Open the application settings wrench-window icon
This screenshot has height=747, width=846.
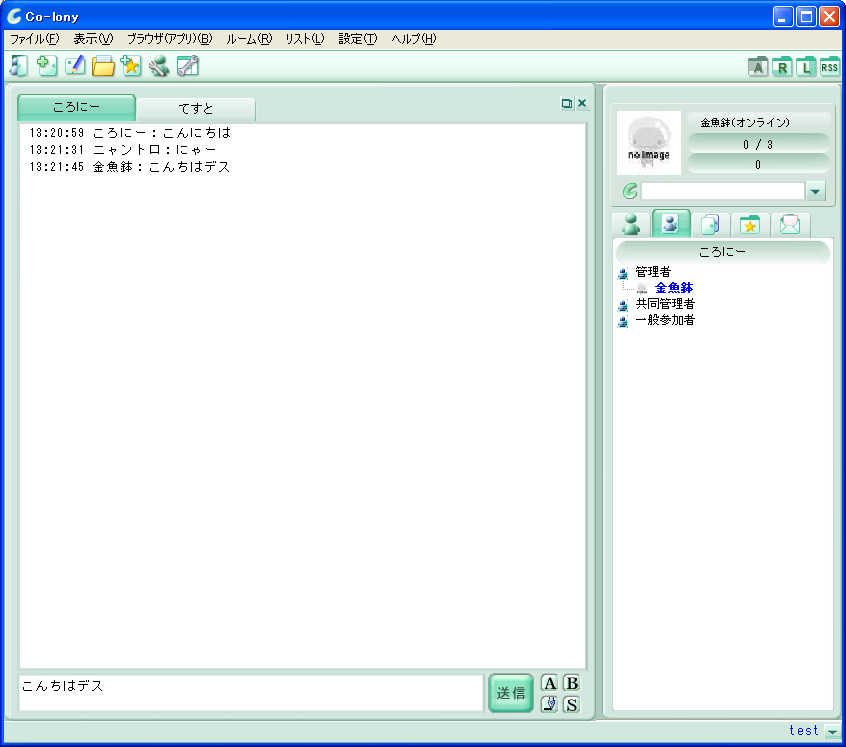188,66
